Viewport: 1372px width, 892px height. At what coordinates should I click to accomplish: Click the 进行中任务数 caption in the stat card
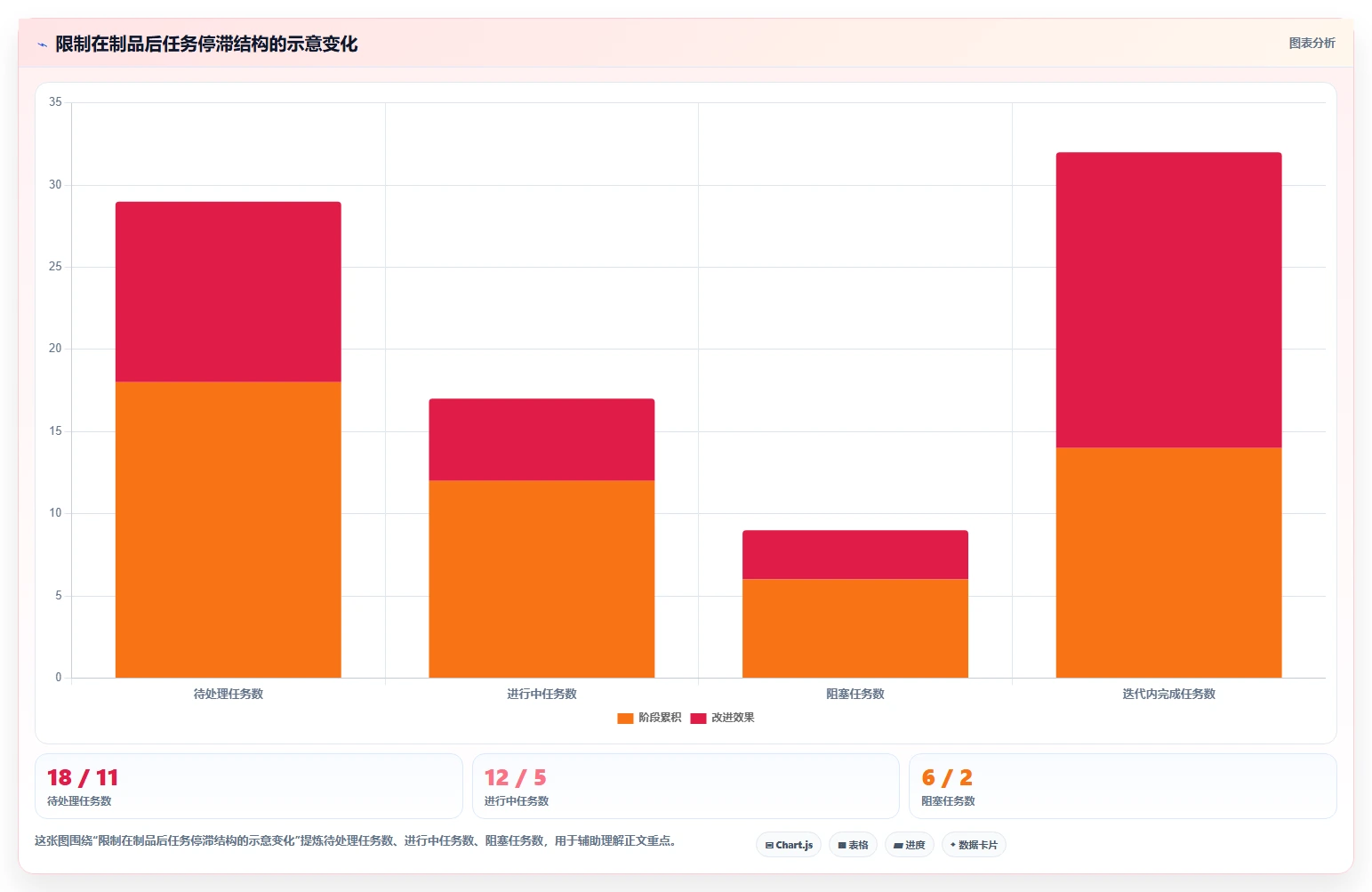517,801
